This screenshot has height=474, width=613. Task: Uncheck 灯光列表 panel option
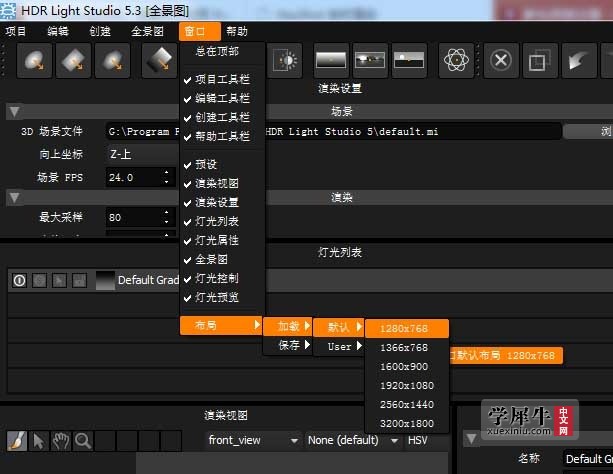[222, 221]
